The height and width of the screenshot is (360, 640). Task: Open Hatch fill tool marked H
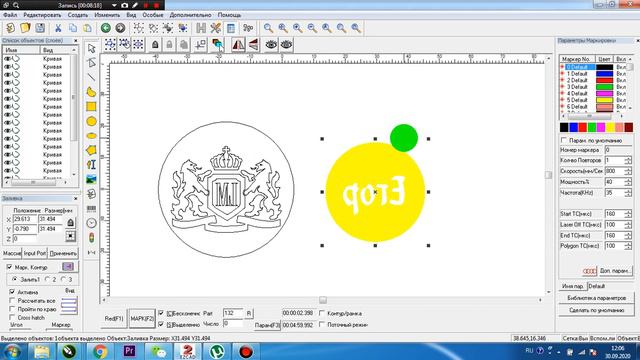[201, 28]
